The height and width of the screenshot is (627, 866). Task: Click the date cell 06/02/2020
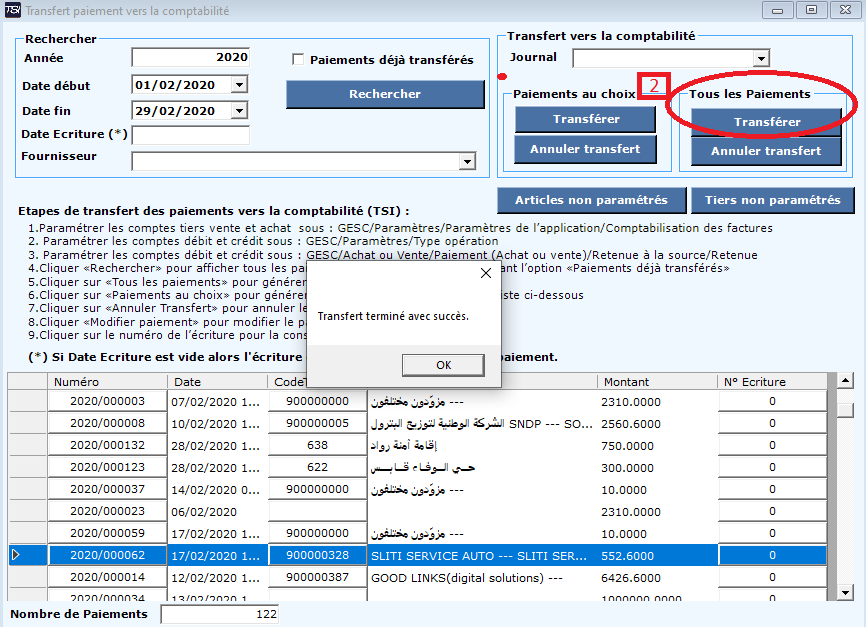pyautogui.click(x=218, y=512)
